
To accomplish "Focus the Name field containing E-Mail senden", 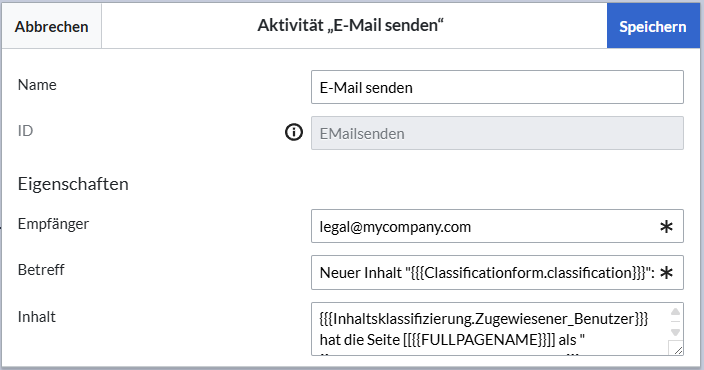I will pyautogui.click(x=497, y=87).
